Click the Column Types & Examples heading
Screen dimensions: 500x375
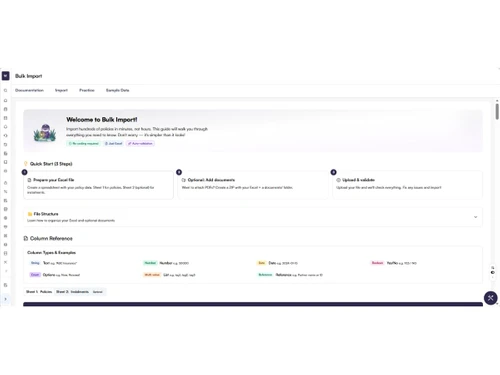(51, 252)
